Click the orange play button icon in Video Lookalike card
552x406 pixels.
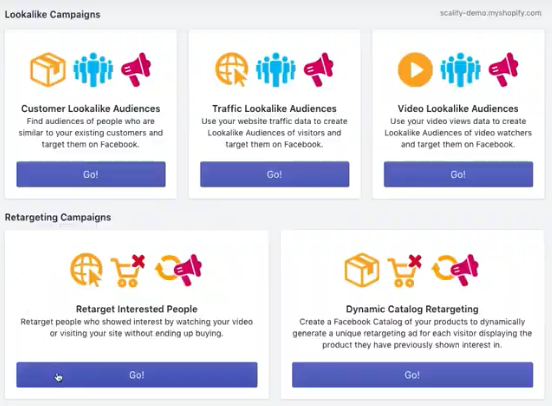[x=415, y=70]
